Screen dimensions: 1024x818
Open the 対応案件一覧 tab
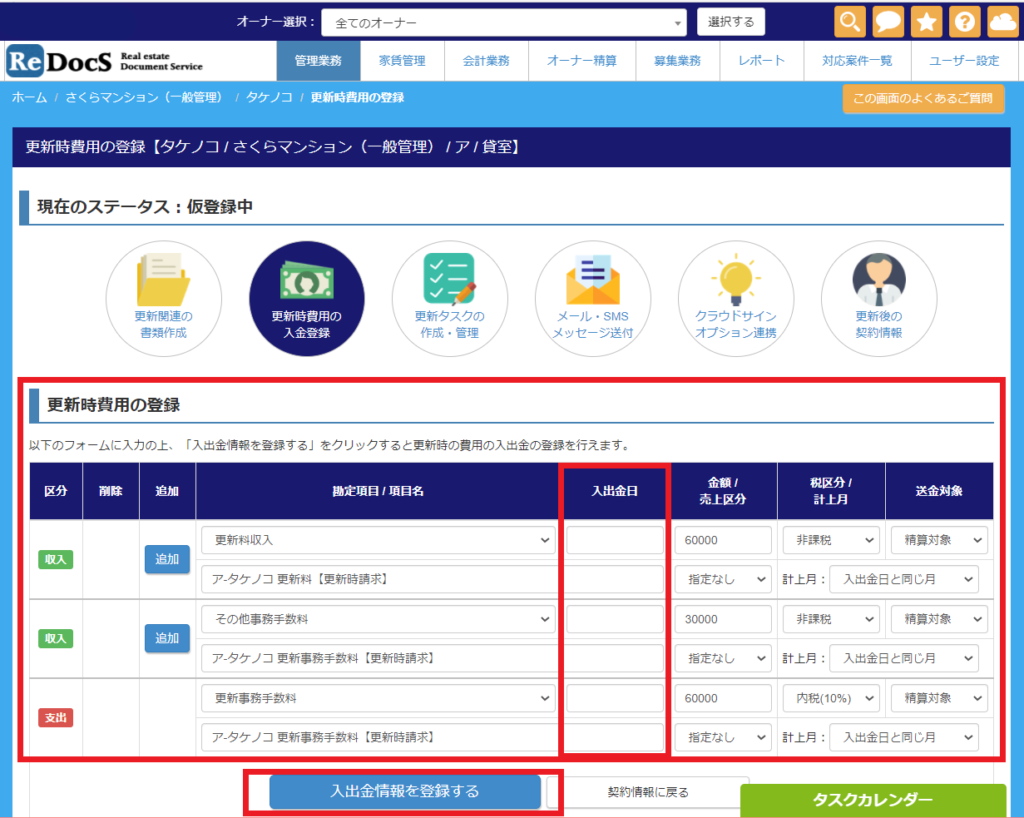click(857, 61)
